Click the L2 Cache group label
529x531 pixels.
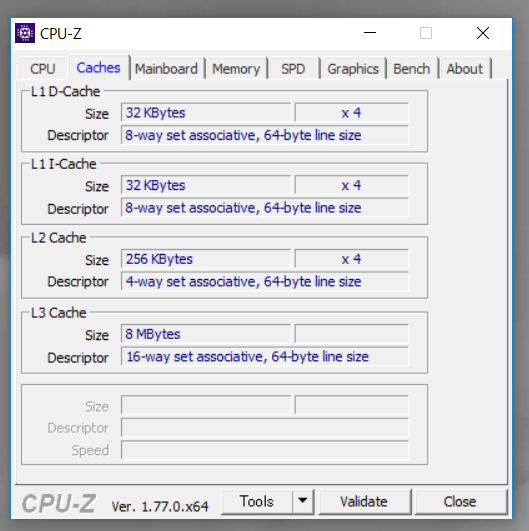[x=59, y=238]
